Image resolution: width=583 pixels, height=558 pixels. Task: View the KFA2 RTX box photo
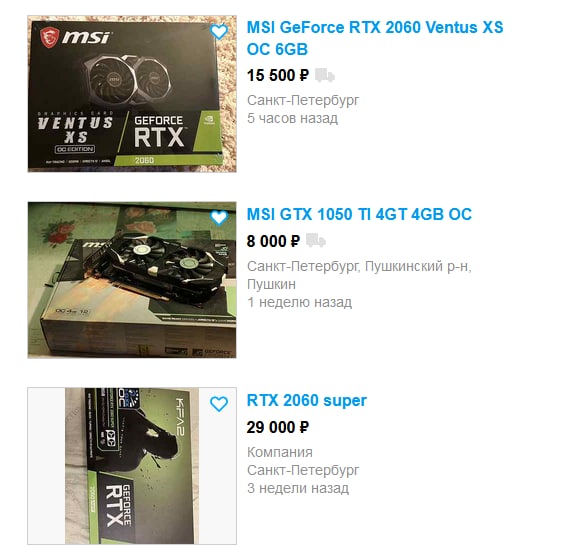132,466
